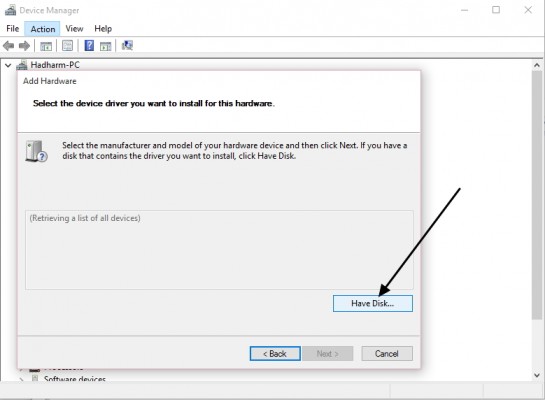
Task: Toggle the show/hide action pane icon
Action: [105, 46]
